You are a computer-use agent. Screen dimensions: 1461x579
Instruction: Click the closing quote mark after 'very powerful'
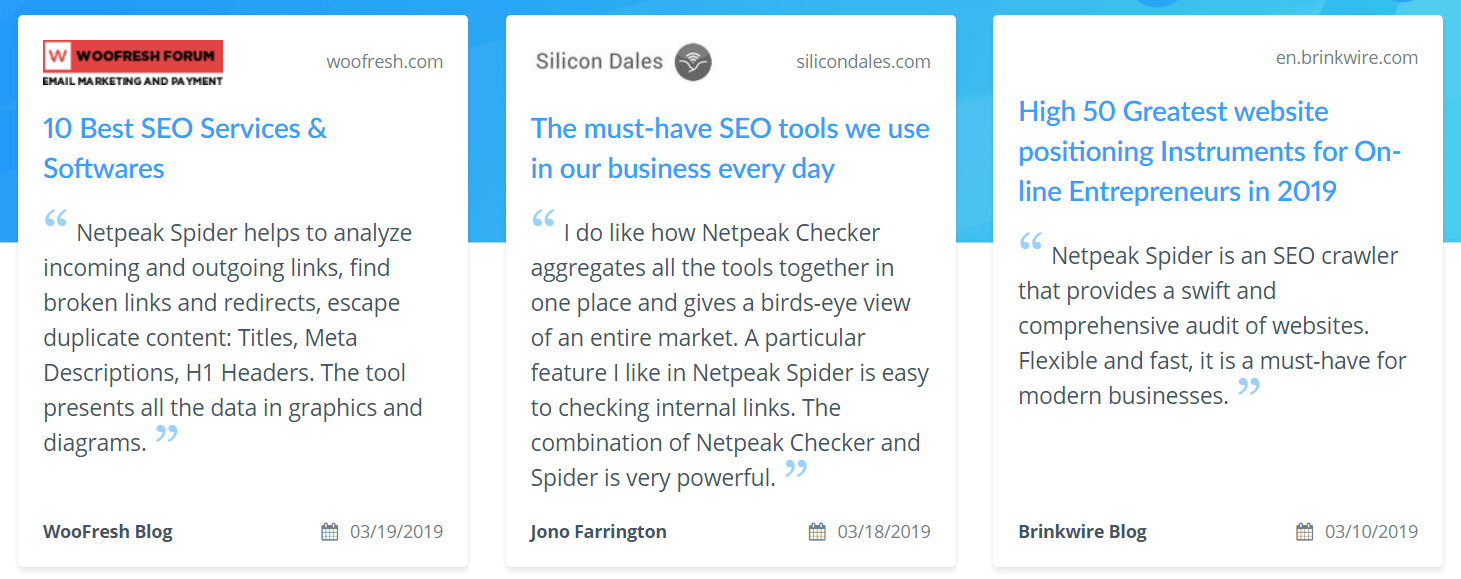[796, 469]
